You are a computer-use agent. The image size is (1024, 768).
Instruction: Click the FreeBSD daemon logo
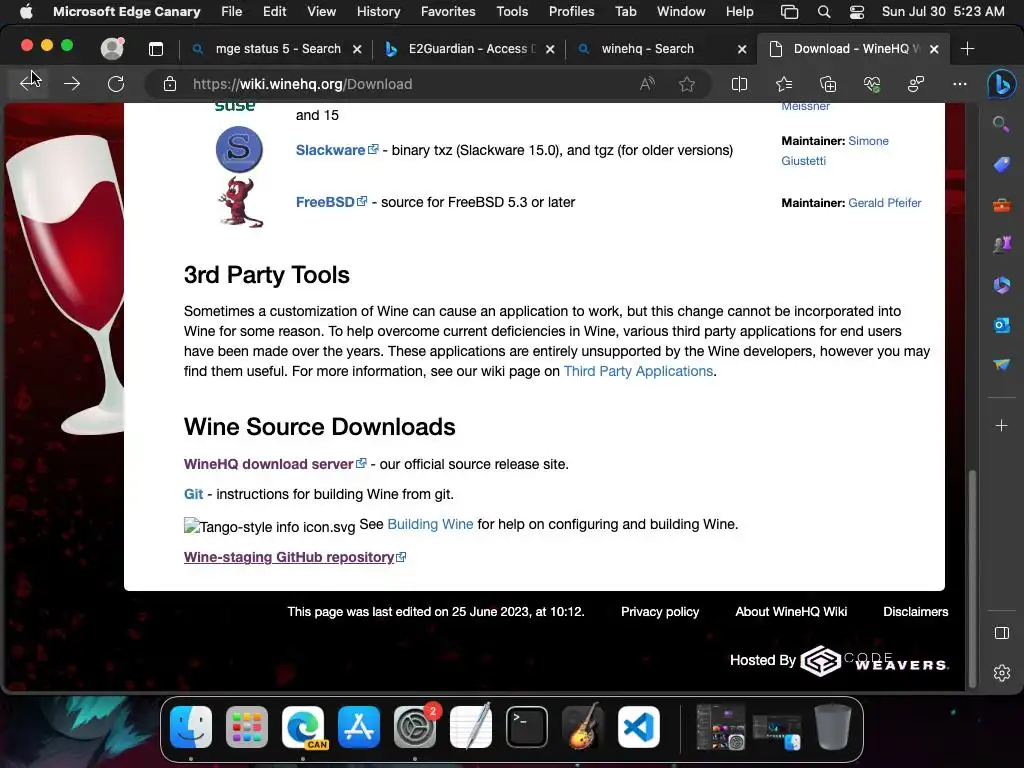pyautogui.click(x=240, y=202)
